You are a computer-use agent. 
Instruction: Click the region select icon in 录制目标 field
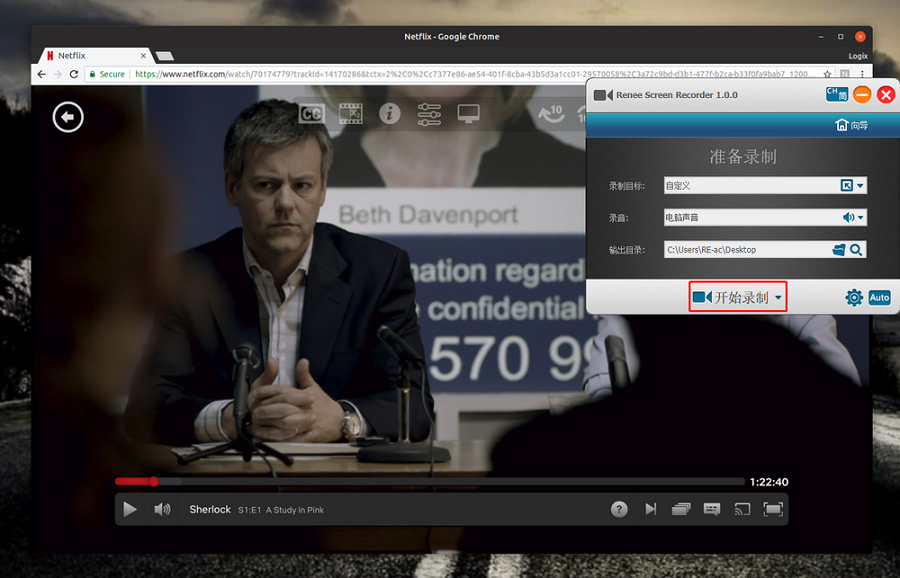point(847,185)
